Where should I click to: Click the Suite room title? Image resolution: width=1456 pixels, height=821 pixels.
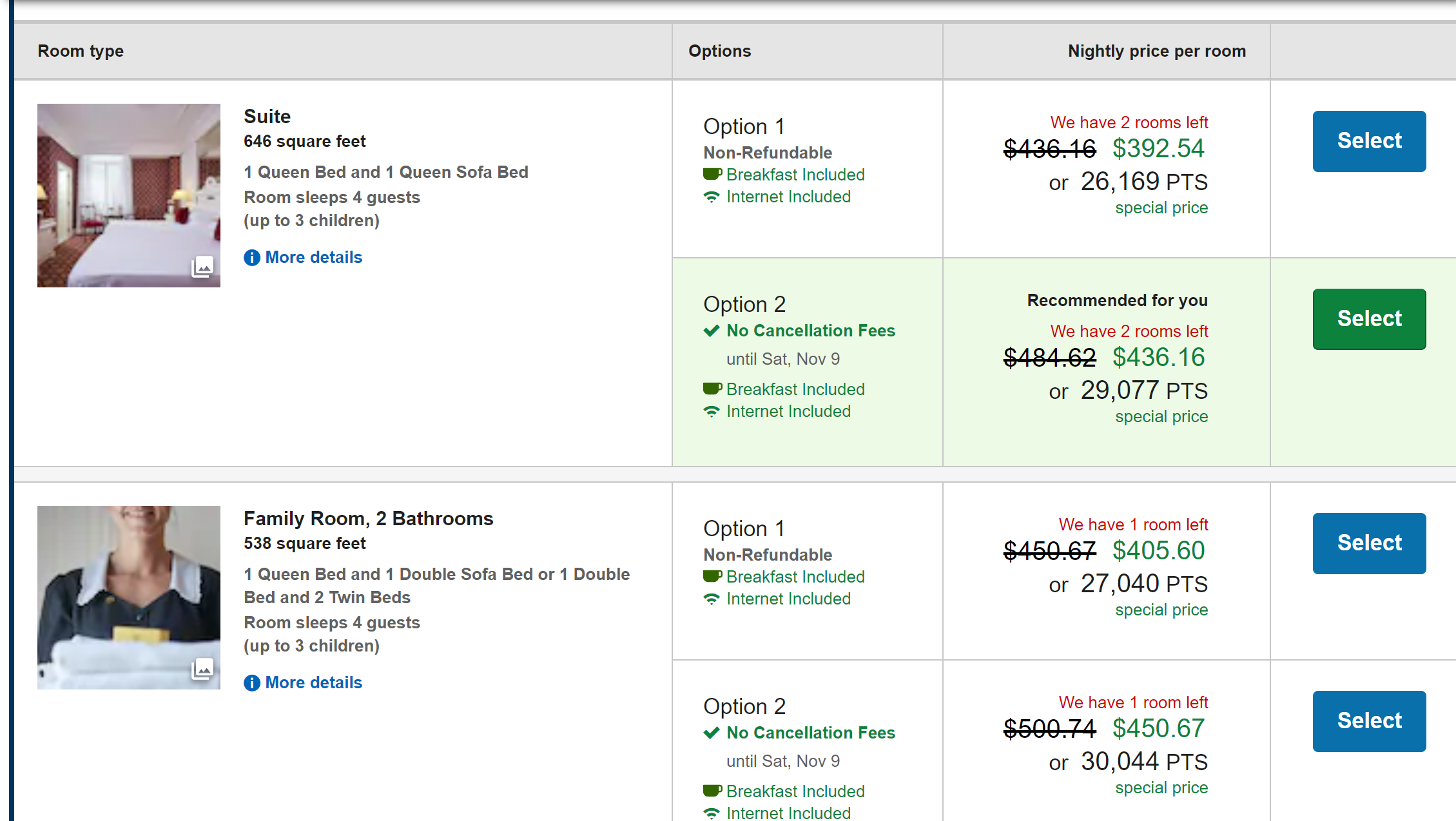click(x=267, y=117)
